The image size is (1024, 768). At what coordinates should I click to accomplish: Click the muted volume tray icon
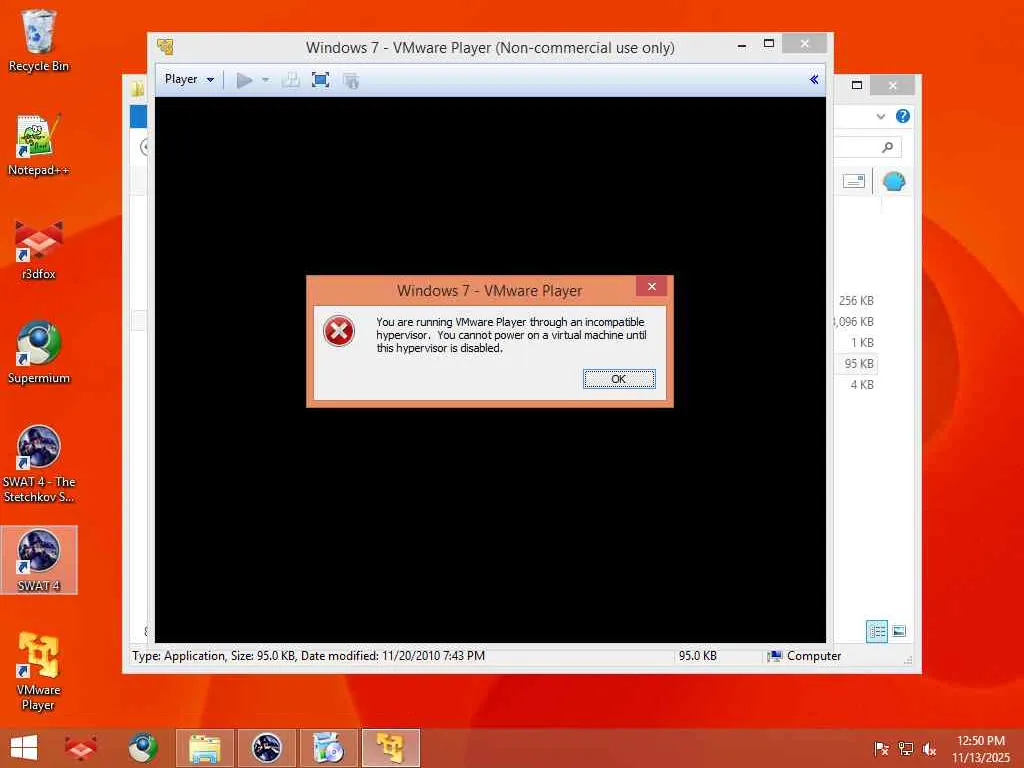[x=929, y=748]
